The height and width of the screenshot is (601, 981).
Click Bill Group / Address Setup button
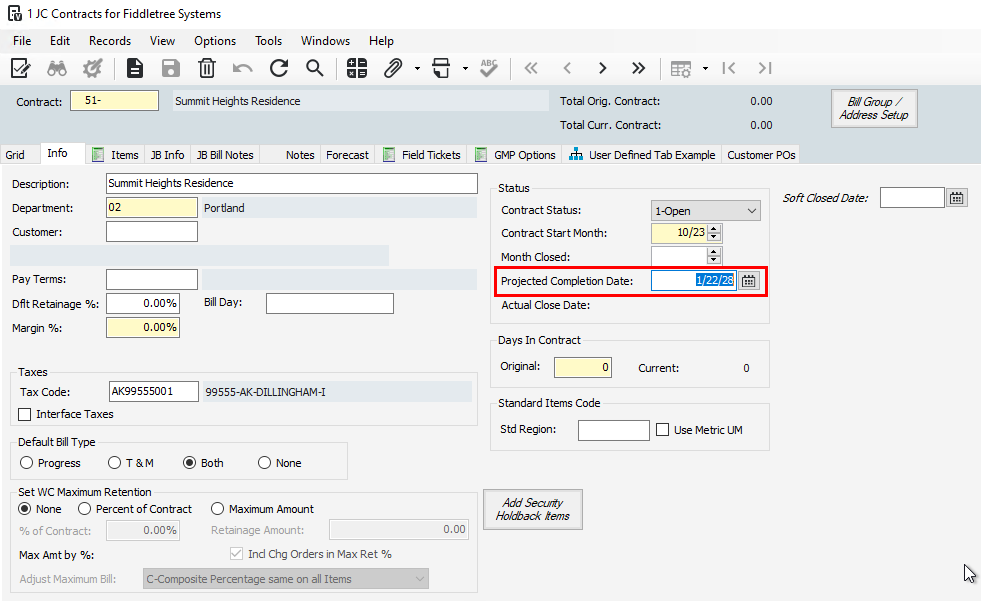pyautogui.click(x=874, y=109)
